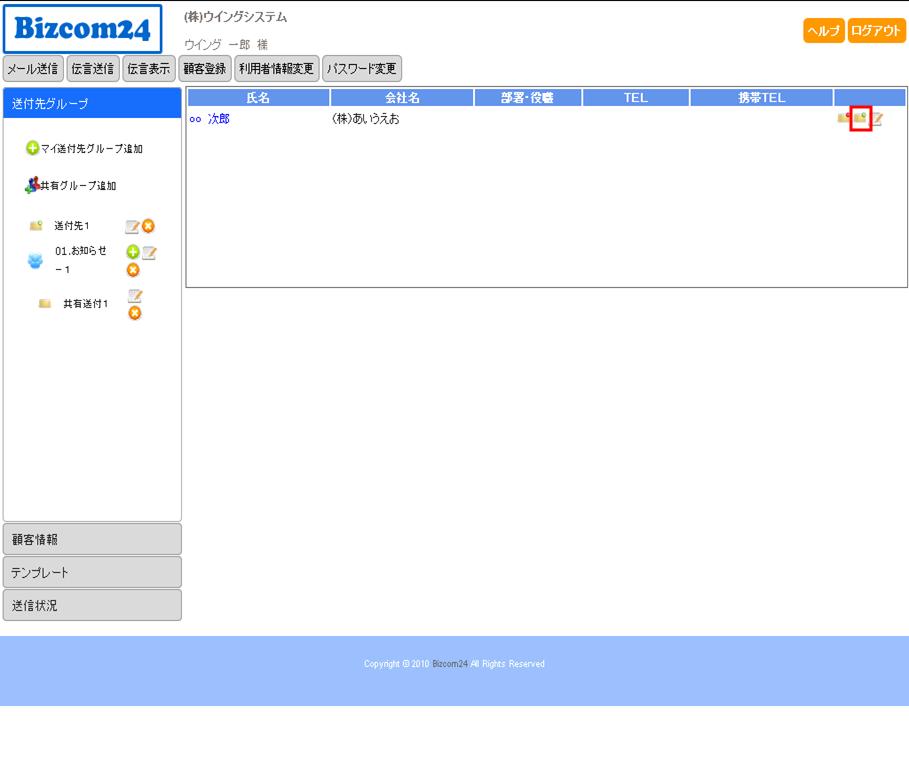Open the メール送信 menu tab
The image size is (909, 768).
pos(32,69)
